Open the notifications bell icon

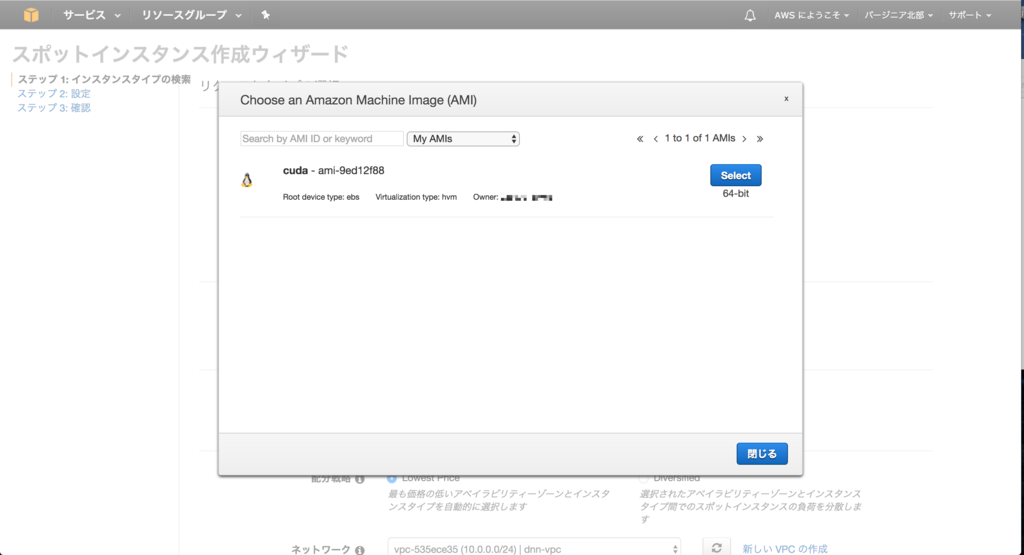click(x=750, y=15)
